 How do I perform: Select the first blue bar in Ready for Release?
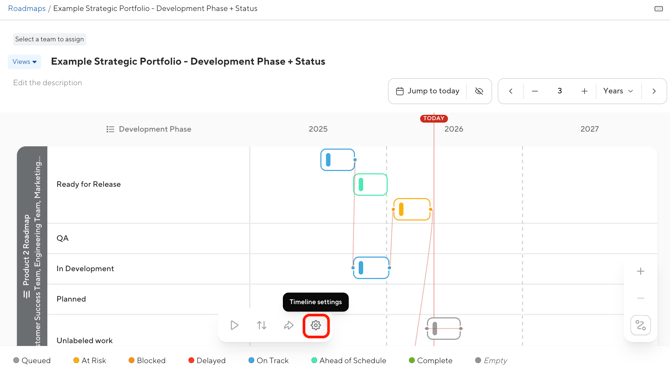(x=338, y=160)
